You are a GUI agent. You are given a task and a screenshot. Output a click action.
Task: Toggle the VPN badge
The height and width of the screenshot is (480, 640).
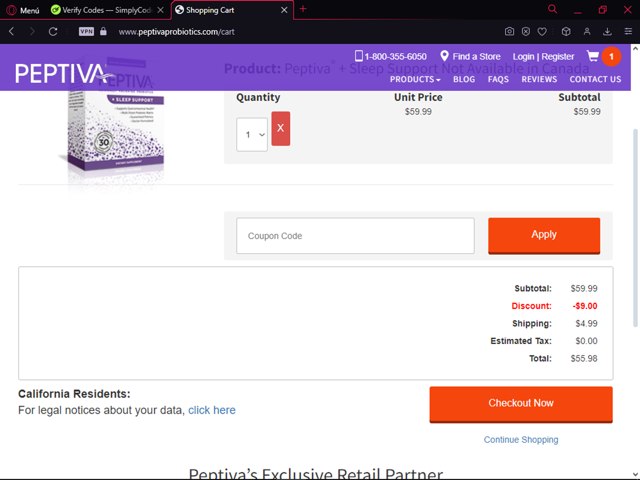(86, 31)
